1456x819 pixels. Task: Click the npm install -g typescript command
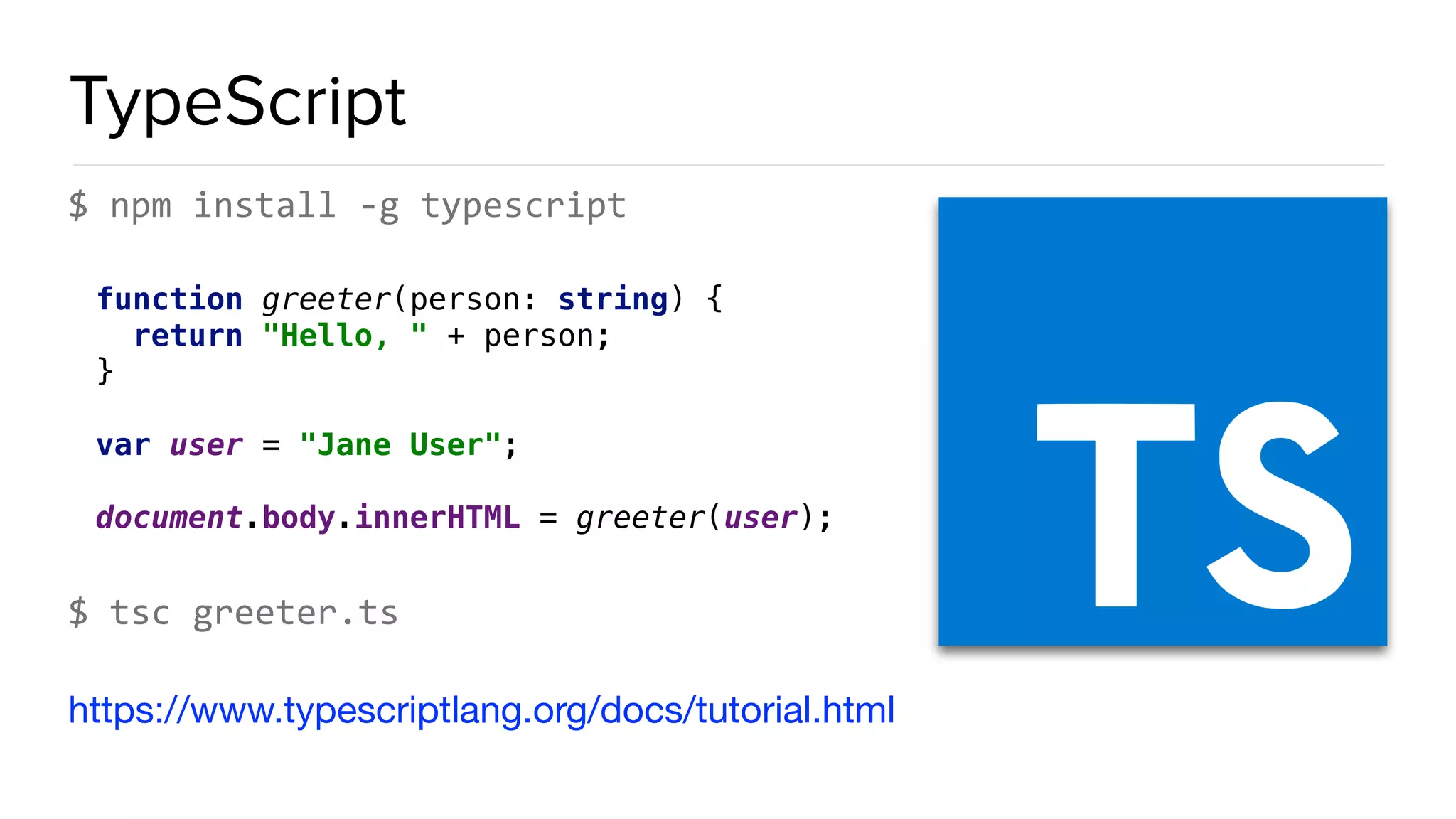[347, 205]
